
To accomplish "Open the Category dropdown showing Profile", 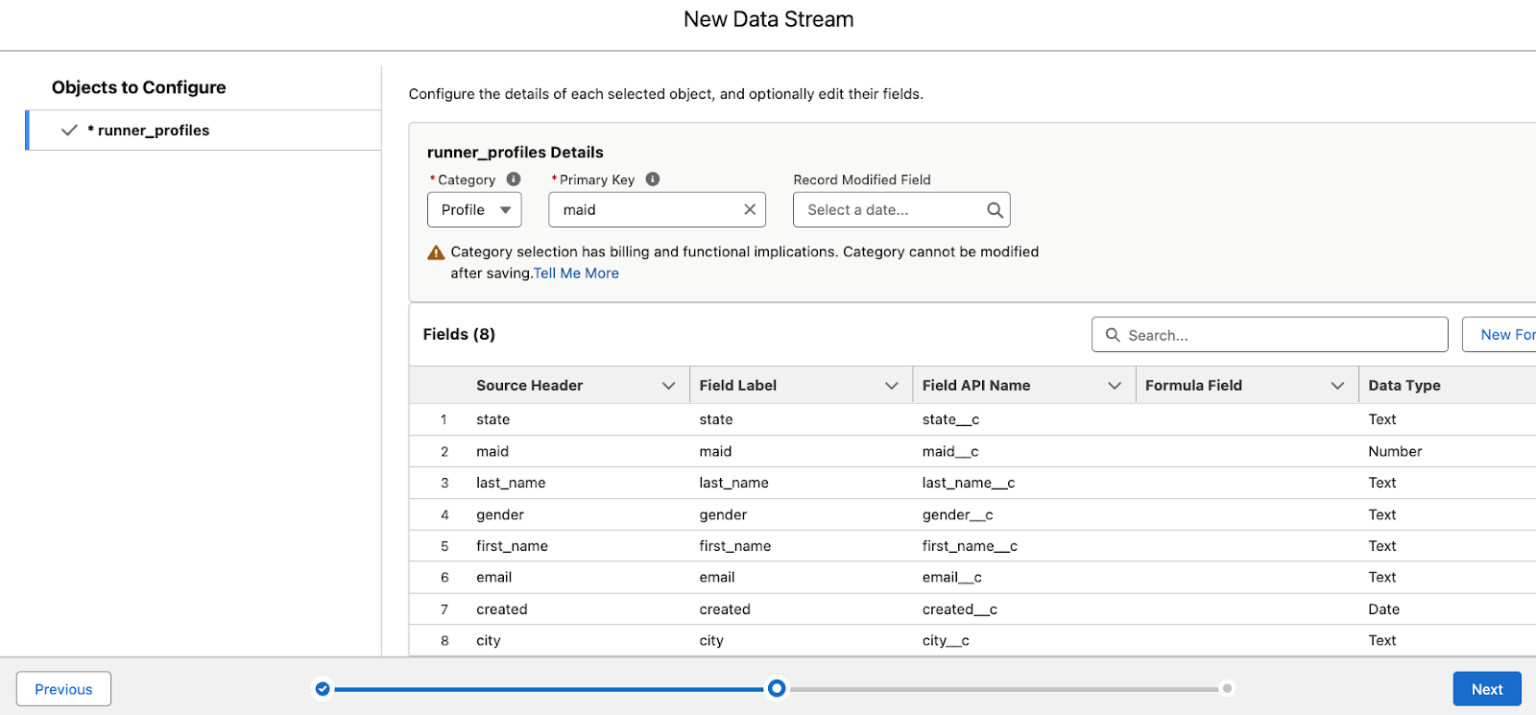I will (x=474, y=209).
